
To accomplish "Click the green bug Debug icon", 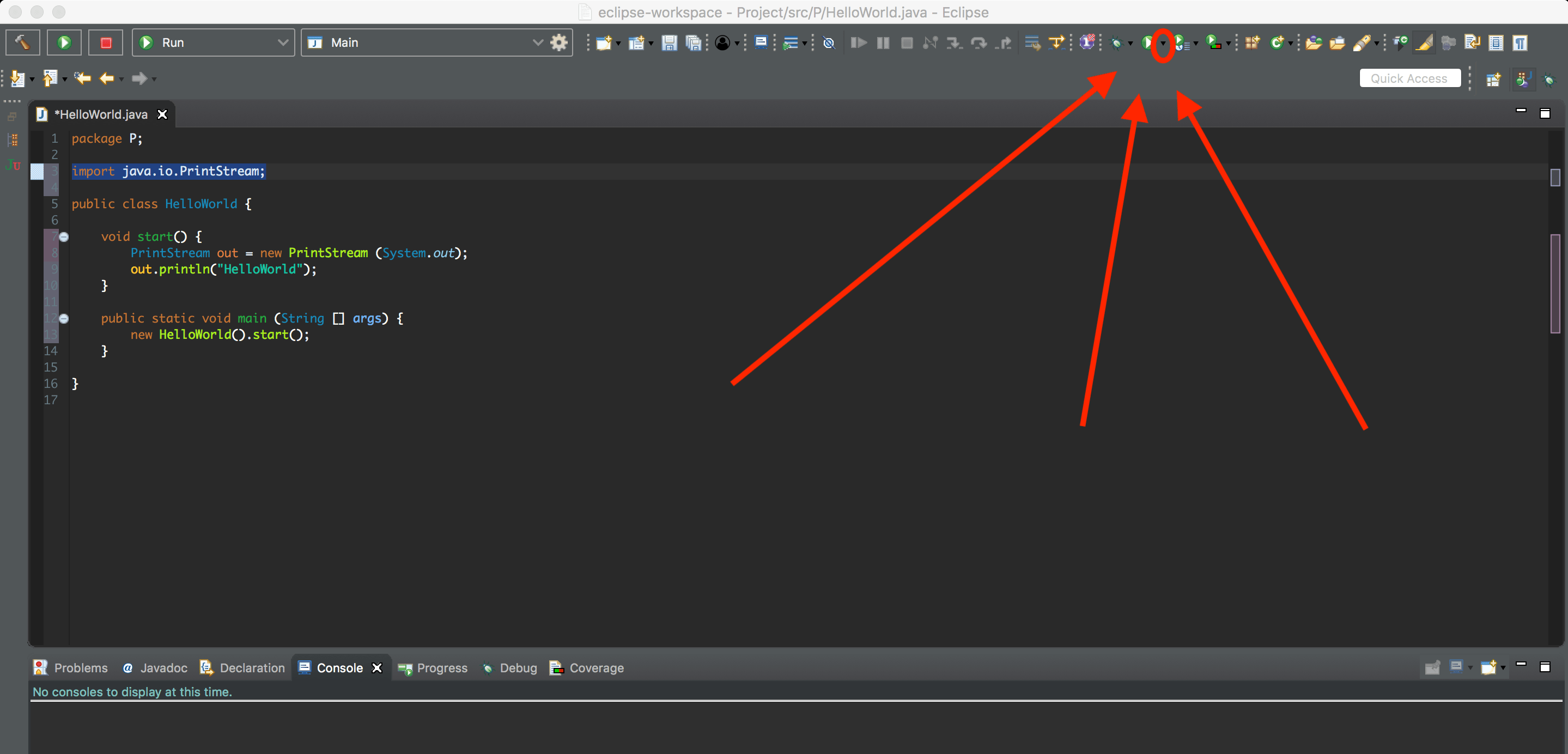I will pos(1116,42).
